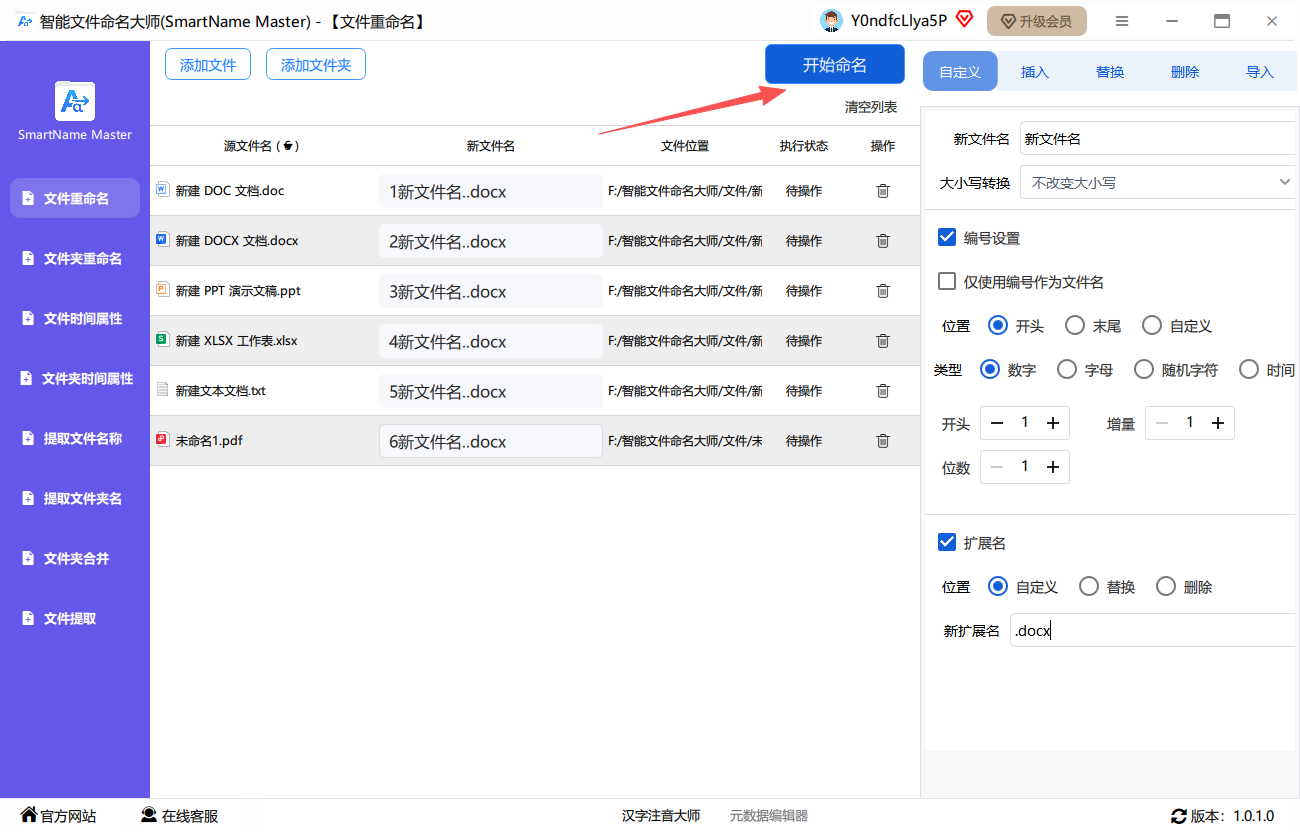The width and height of the screenshot is (1300, 832).
Task: Remove 新建 XLSX 工作表.xlsx using trash icon
Action: click(x=882, y=341)
